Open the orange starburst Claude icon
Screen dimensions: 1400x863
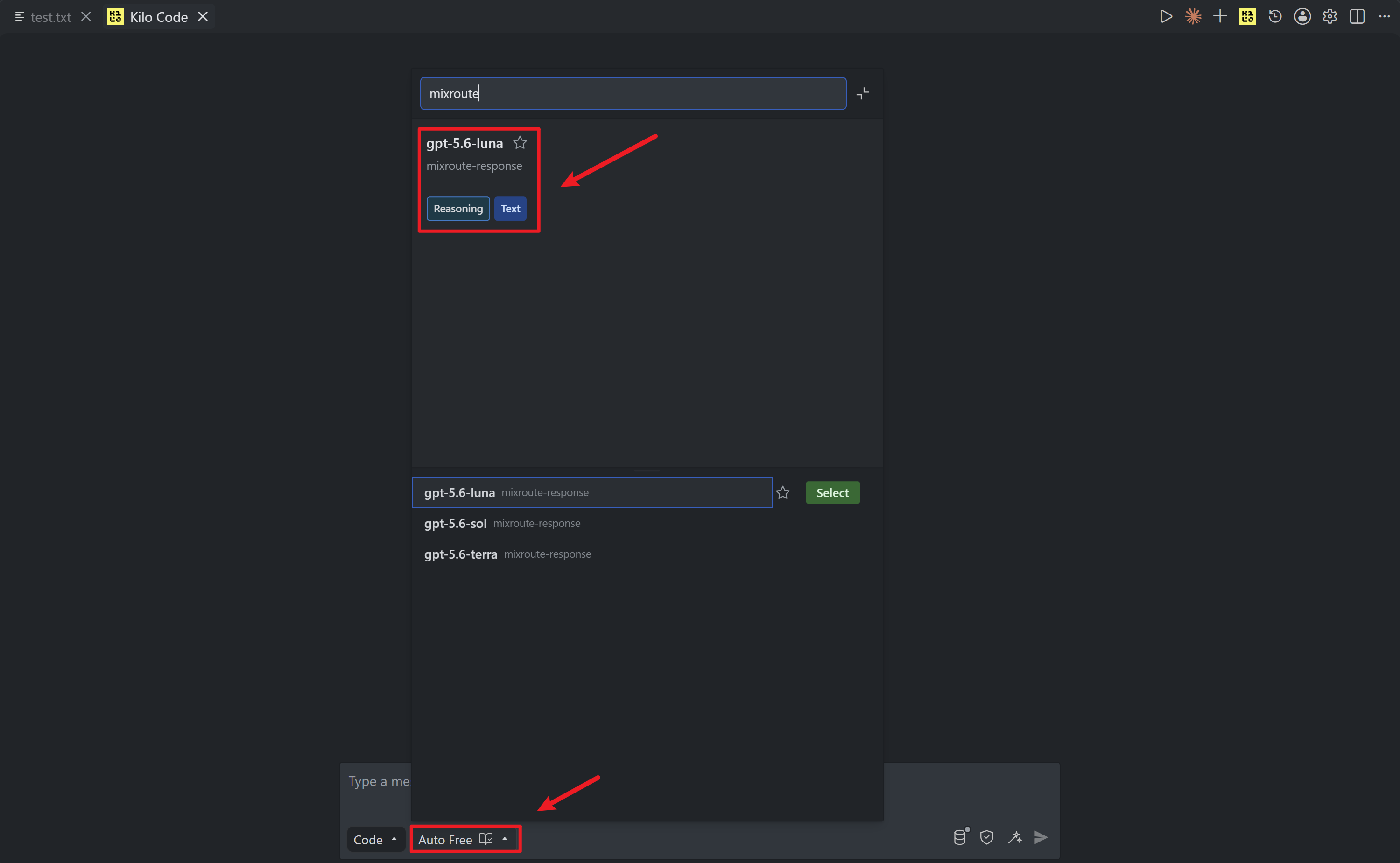coord(1193,16)
